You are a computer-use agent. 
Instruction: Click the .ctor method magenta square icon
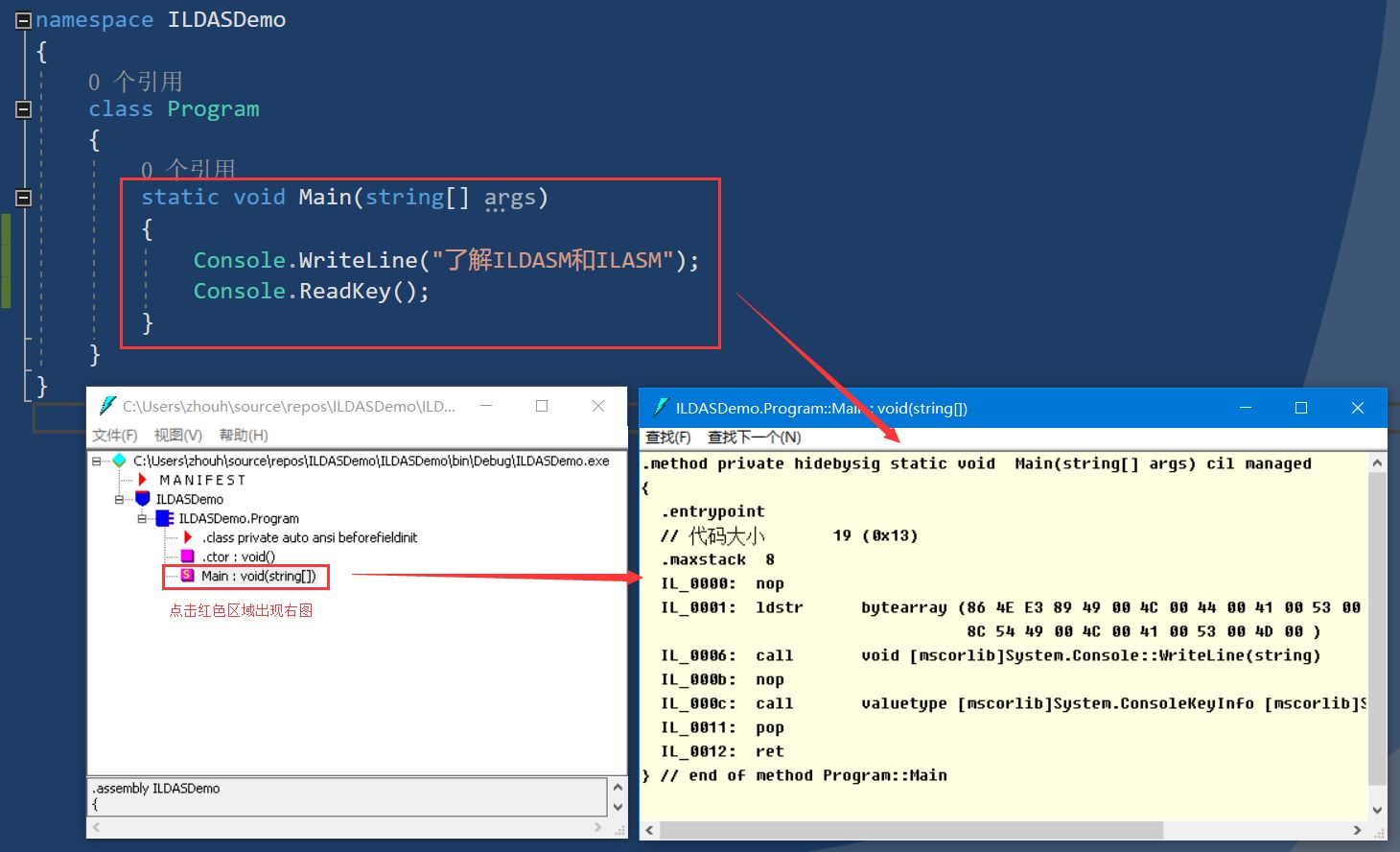tap(188, 556)
